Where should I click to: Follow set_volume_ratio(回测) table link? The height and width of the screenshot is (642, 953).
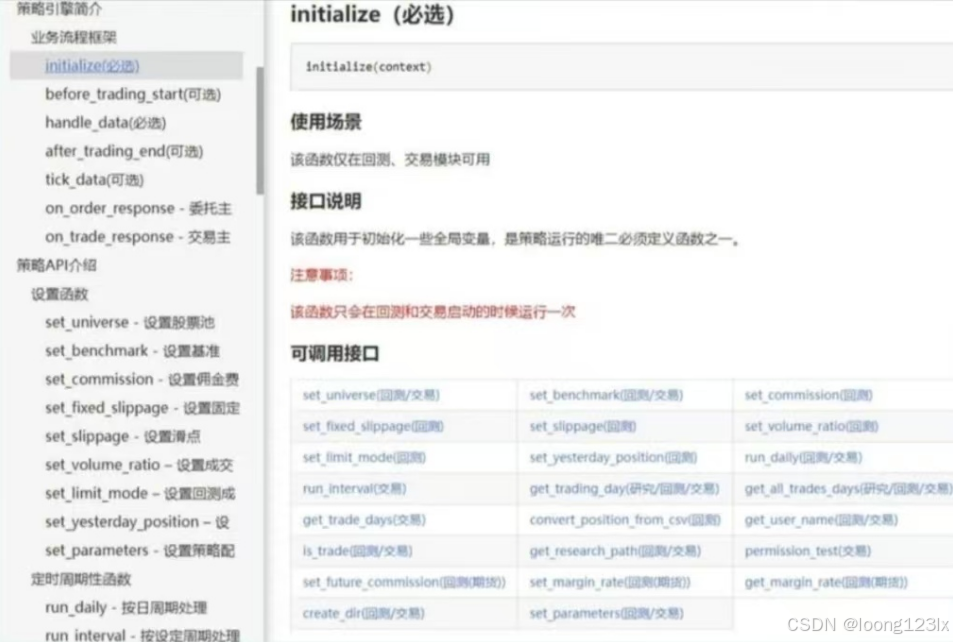[x=811, y=427]
